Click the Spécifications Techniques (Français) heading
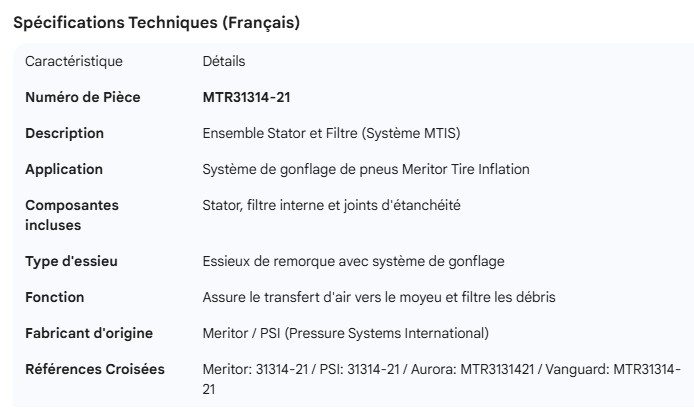This screenshot has height=408, width=694. tap(156, 23)
